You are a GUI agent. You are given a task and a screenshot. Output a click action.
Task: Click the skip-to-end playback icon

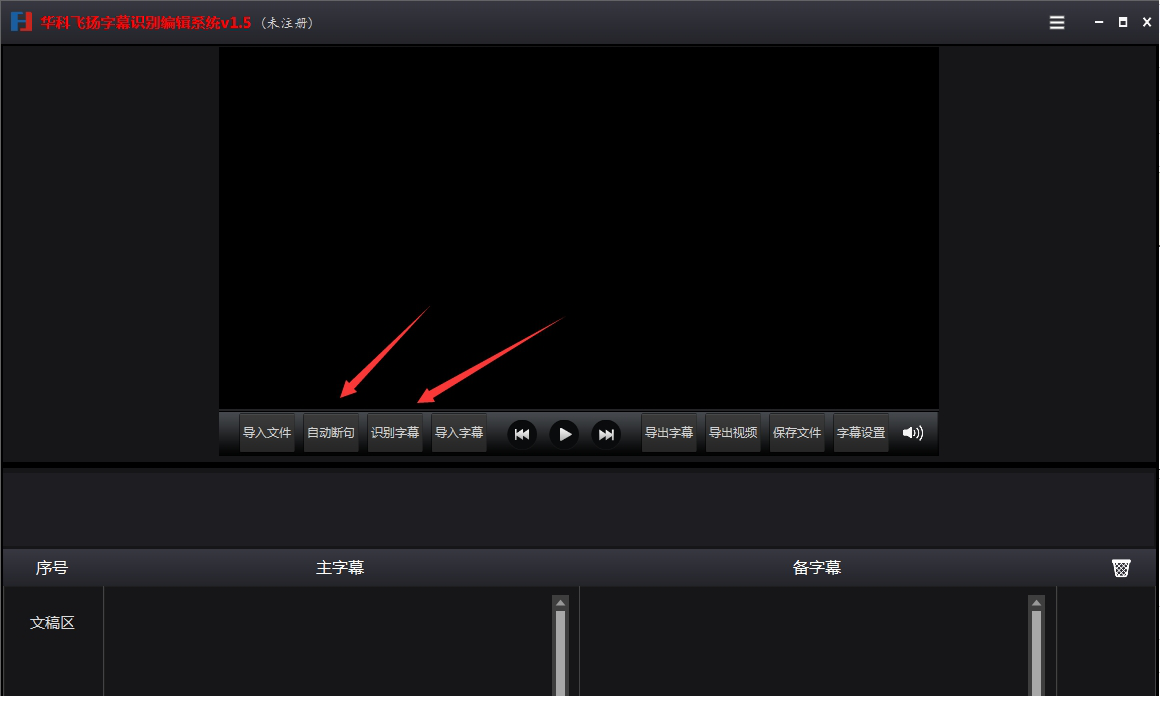click(606, 434)
